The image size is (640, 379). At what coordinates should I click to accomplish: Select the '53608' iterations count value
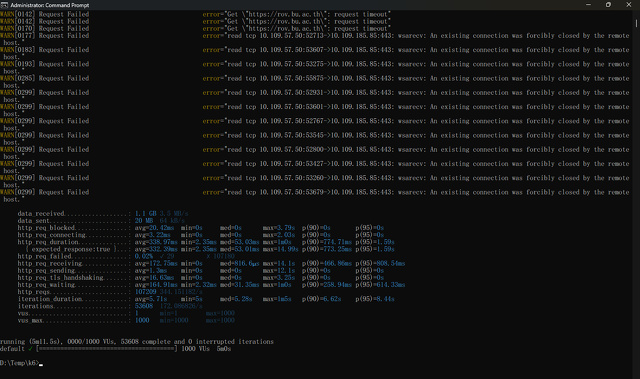click(144, 306)
